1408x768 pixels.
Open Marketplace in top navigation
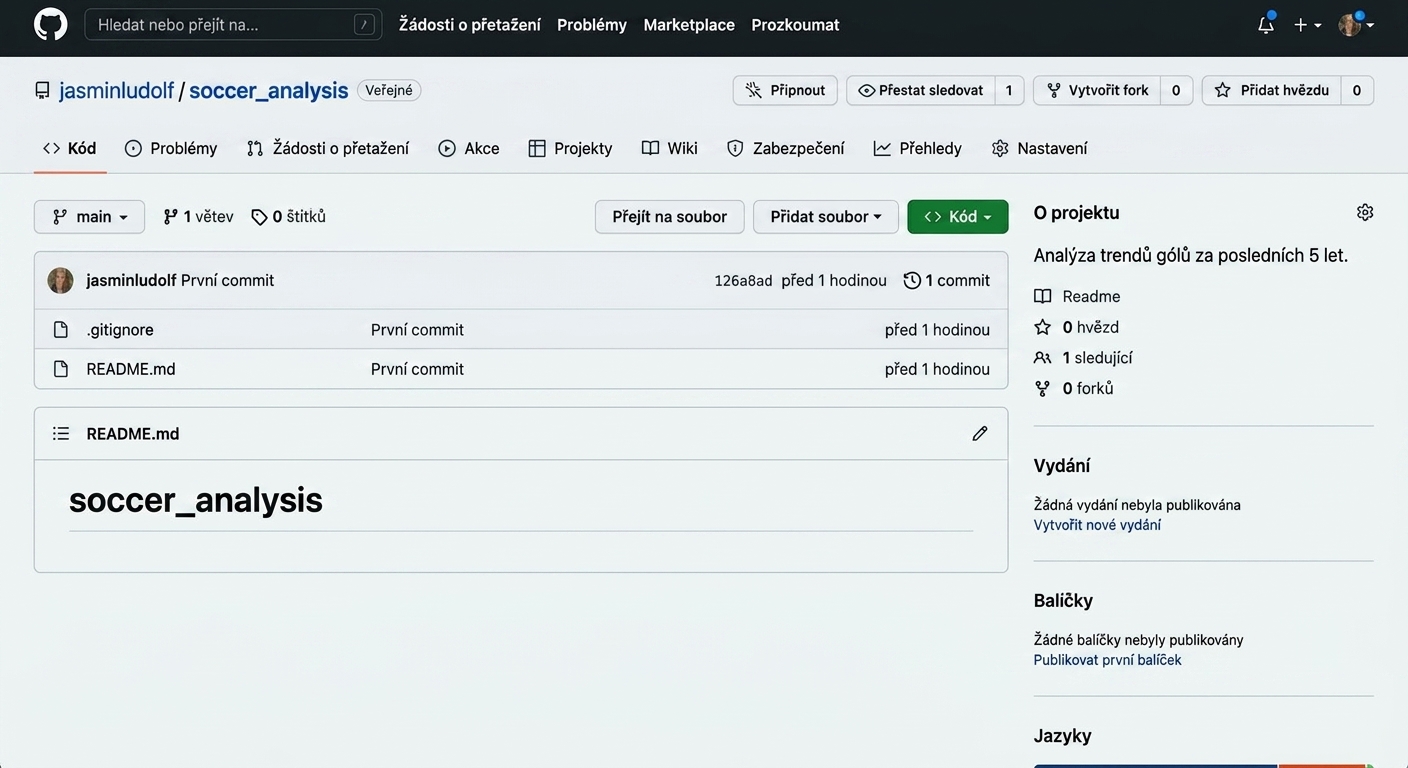689,25
